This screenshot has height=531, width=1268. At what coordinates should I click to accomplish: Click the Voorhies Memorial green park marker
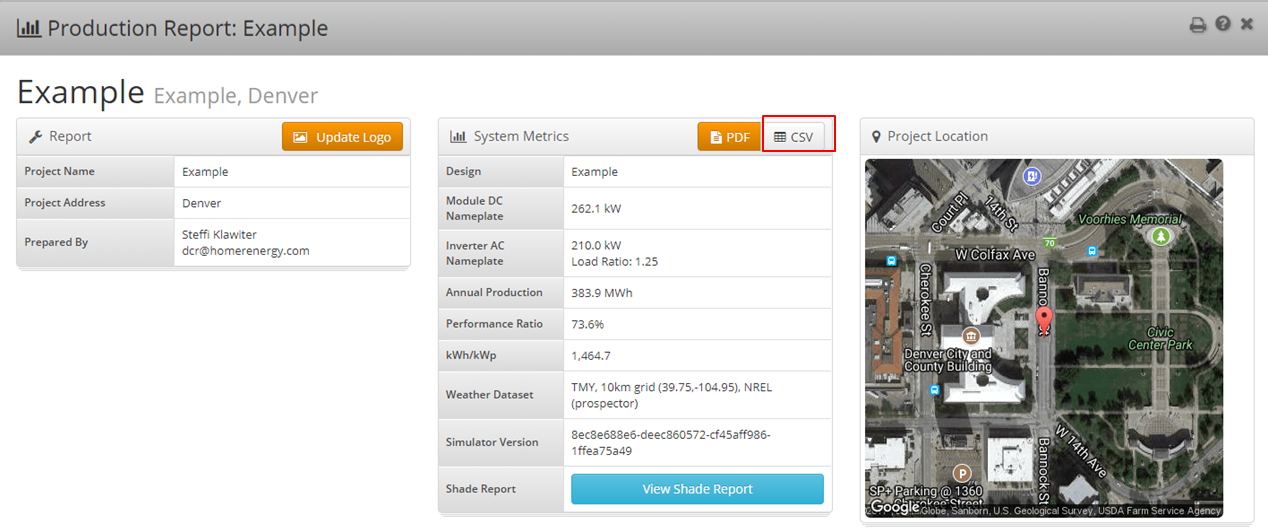[x=1160, y=236]
